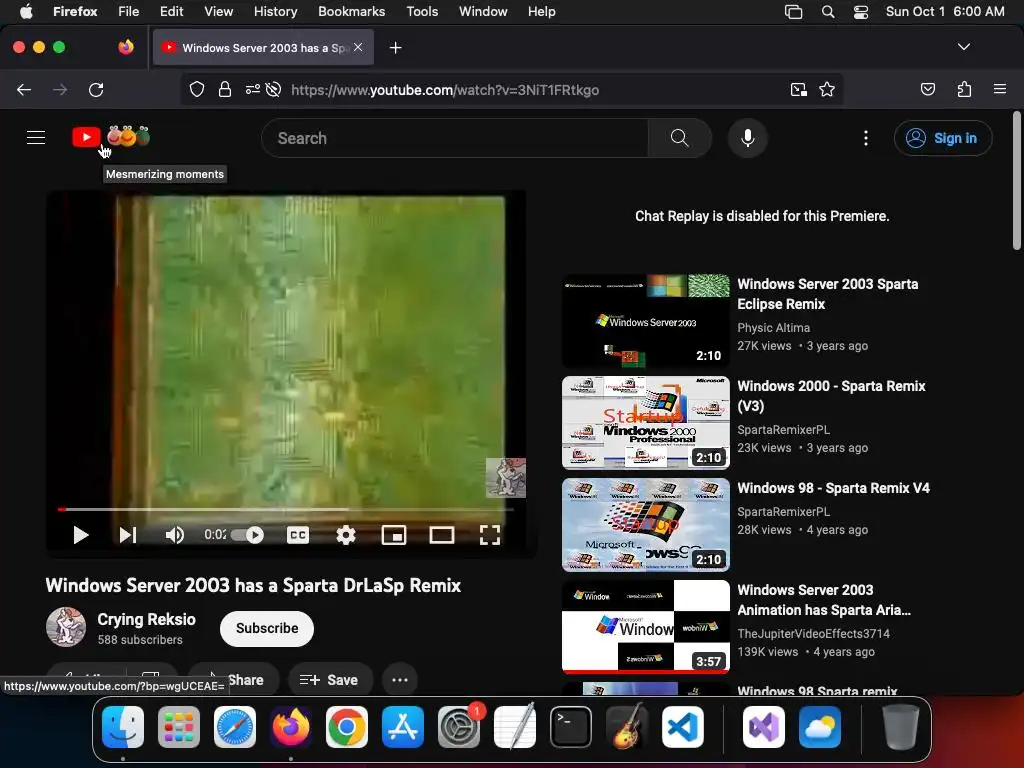
Task: Open a new tab
Action: (395, 48)
